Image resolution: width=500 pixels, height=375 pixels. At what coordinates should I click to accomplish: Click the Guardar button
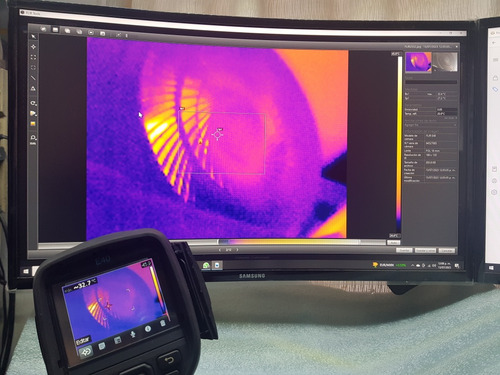pyautogui.click(x=404, y=250)
